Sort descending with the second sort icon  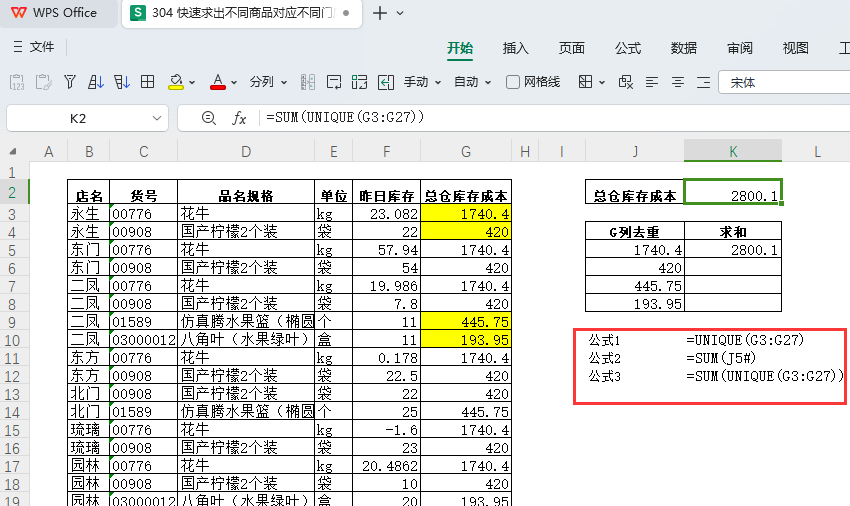pyautogui.click(x=121, y=82)
